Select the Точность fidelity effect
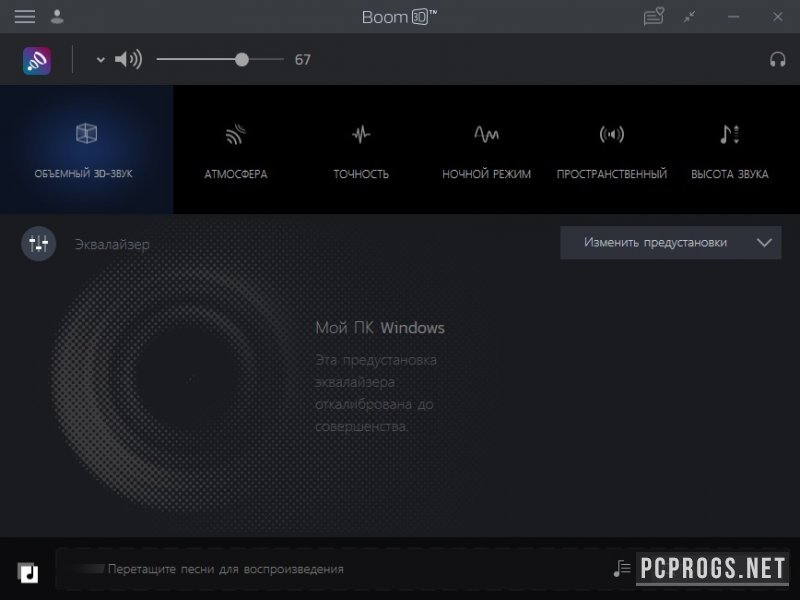800x600 pixels. [361, 152]
